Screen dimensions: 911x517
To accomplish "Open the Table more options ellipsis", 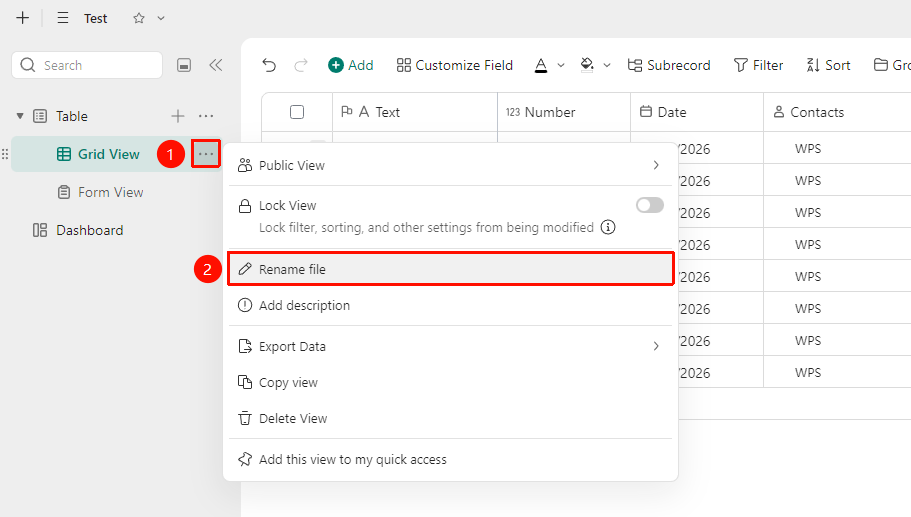I will [206, 116].
